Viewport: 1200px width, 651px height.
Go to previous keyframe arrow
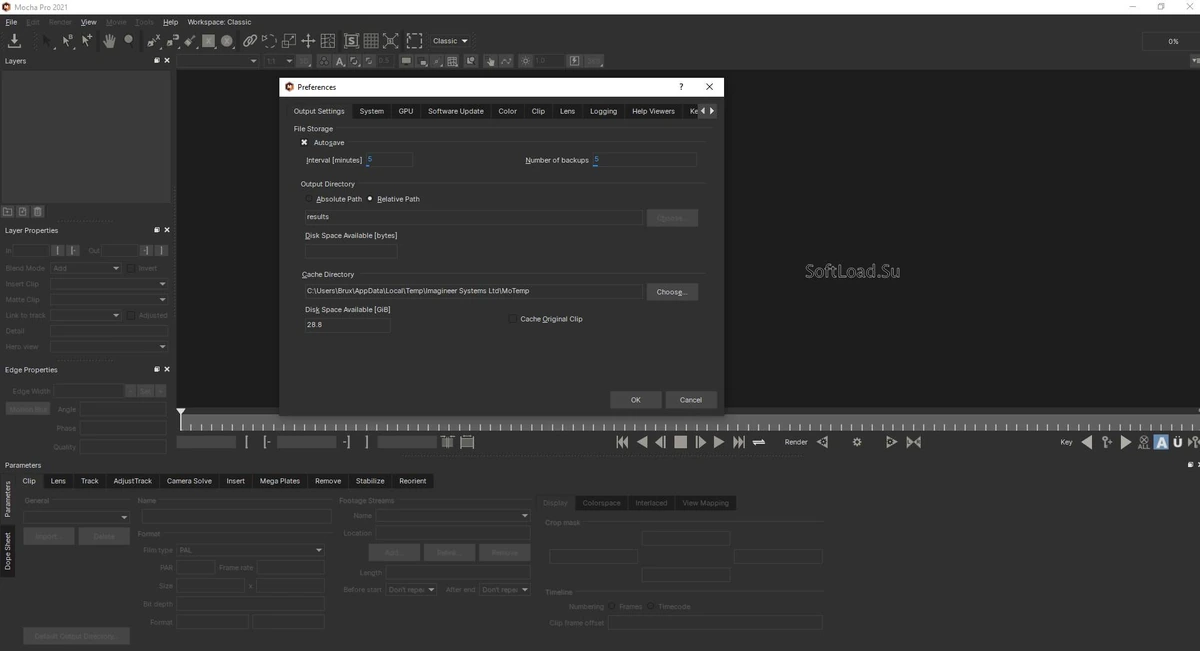(x=1088, y=442)
